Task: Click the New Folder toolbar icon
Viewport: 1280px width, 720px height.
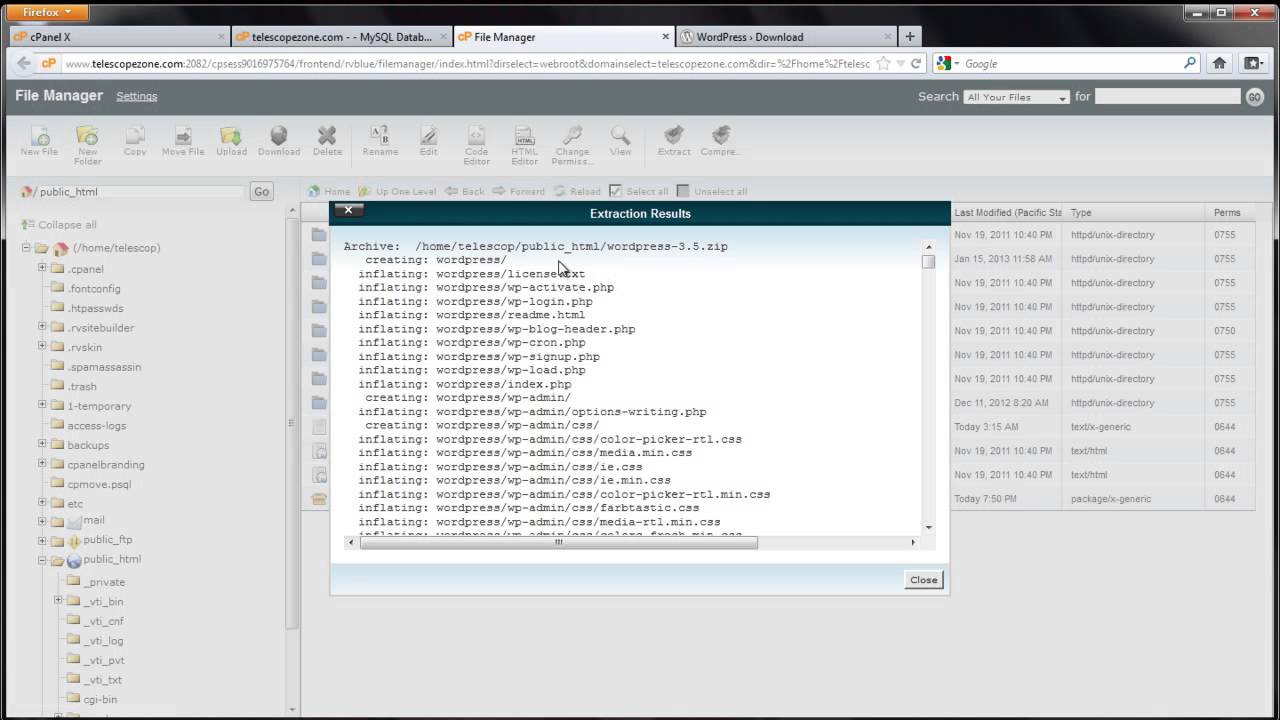Action: coord(87,145)
